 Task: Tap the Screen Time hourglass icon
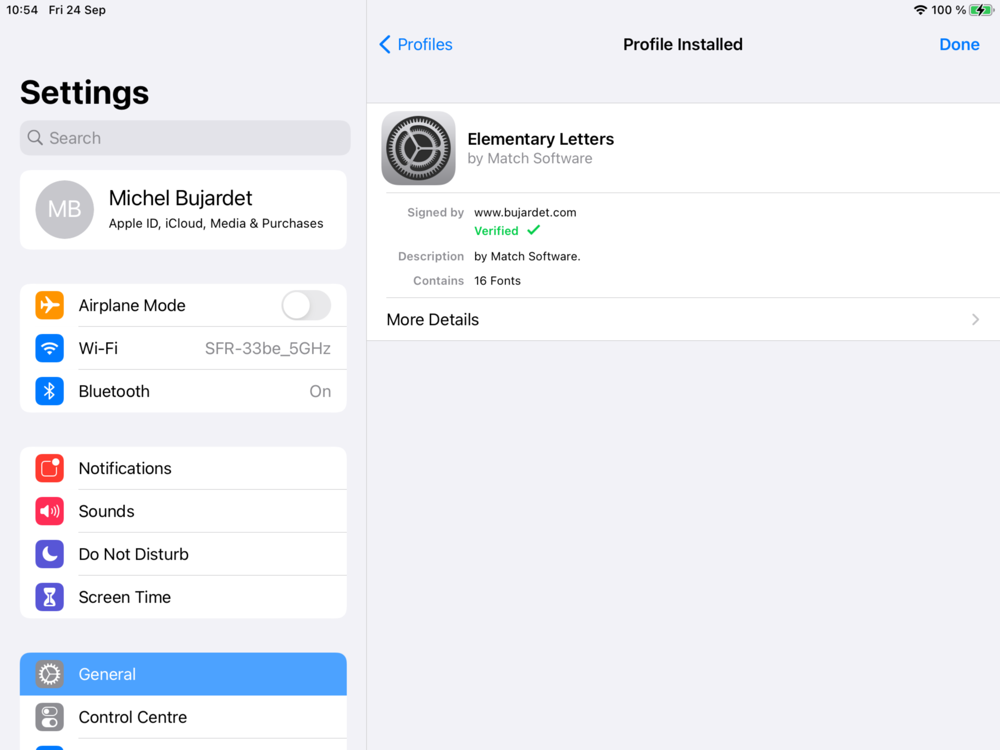tap(49, 597)
